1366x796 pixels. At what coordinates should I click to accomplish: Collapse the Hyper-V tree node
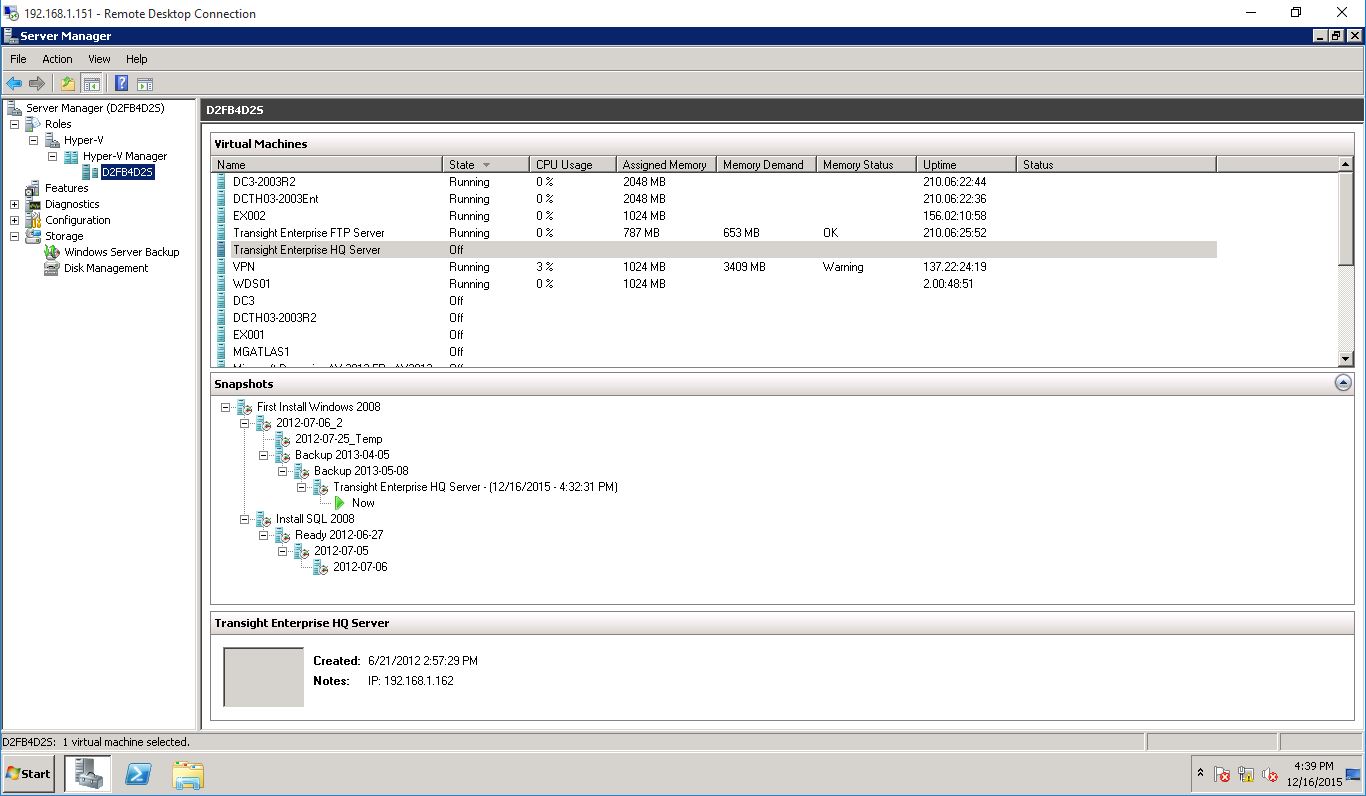click(x=34, y=140)
